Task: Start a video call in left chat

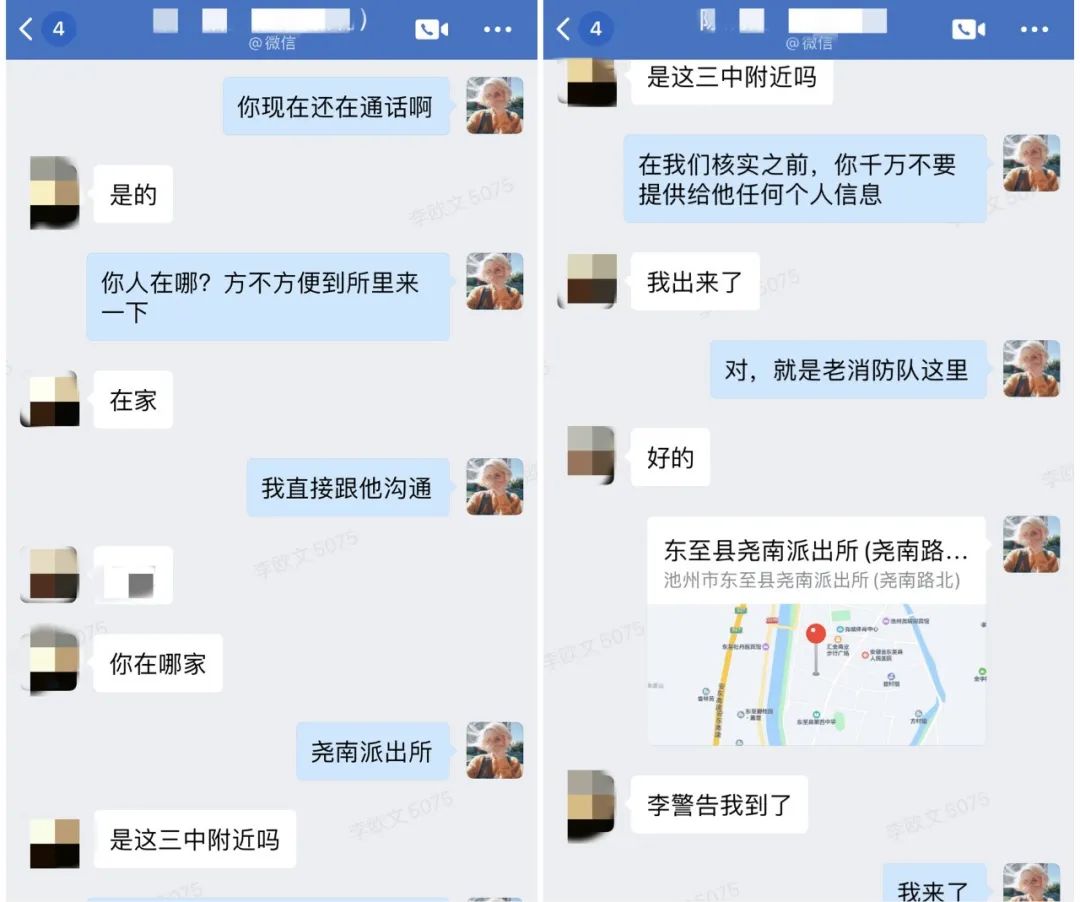Action: click(x=431, y=29)
